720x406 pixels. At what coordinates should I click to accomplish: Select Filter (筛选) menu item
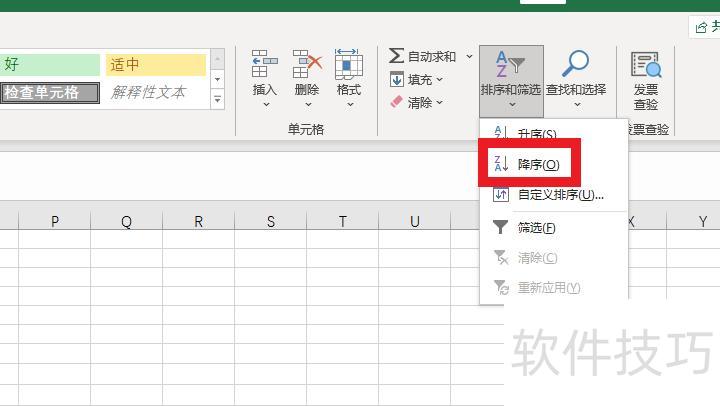[553, 227]
